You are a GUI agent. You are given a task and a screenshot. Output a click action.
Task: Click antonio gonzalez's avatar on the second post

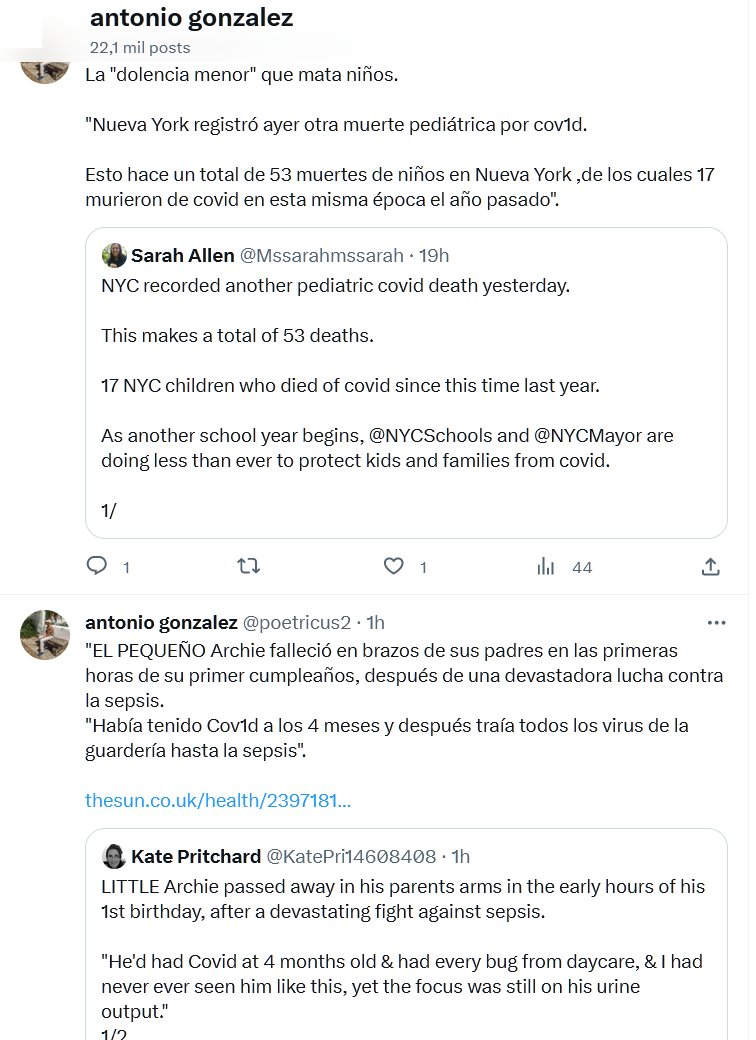pyautogui.click(x=46, y=634)
